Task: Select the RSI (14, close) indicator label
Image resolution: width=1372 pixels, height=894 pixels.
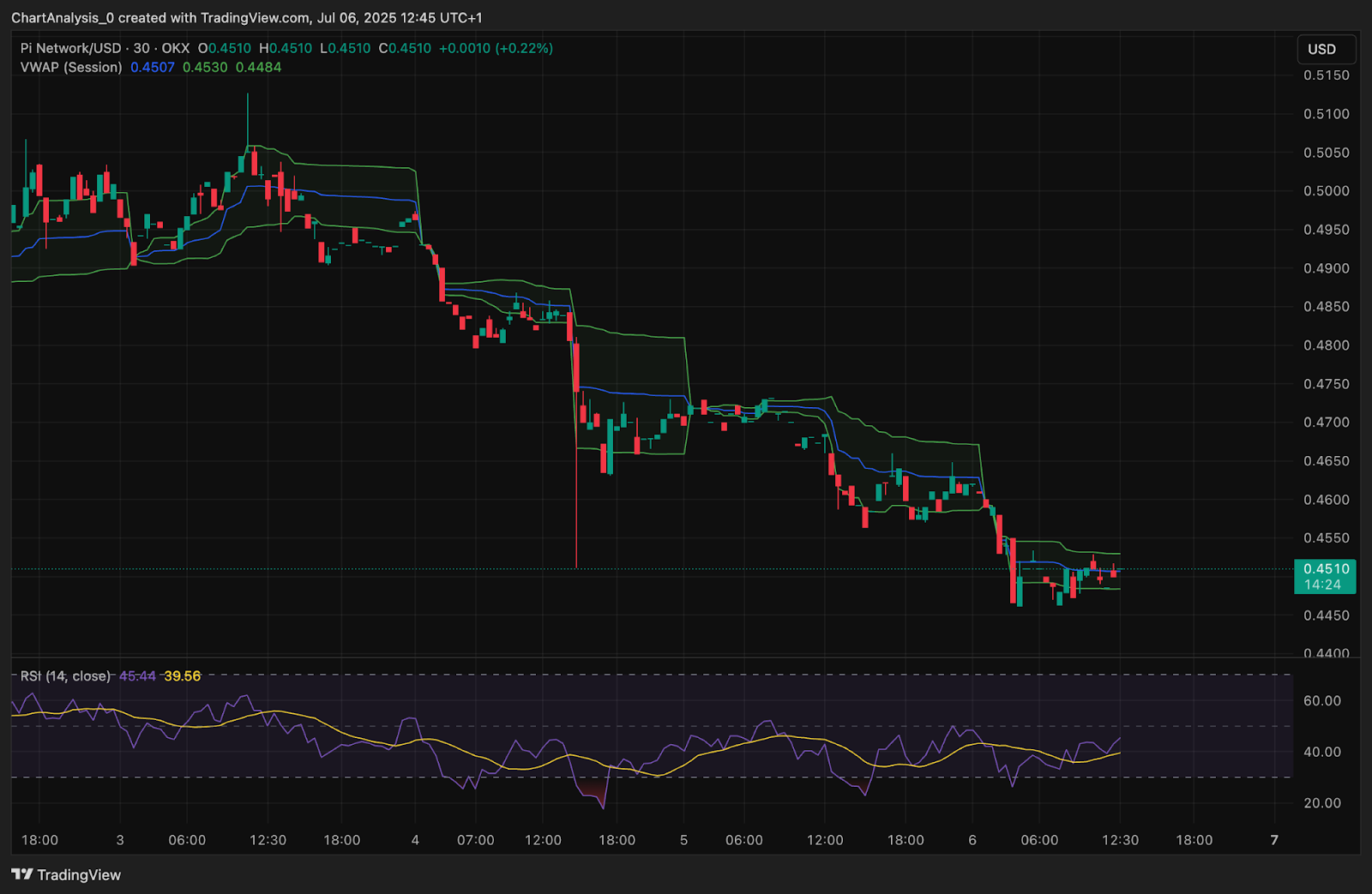Action: pos(66,676)
